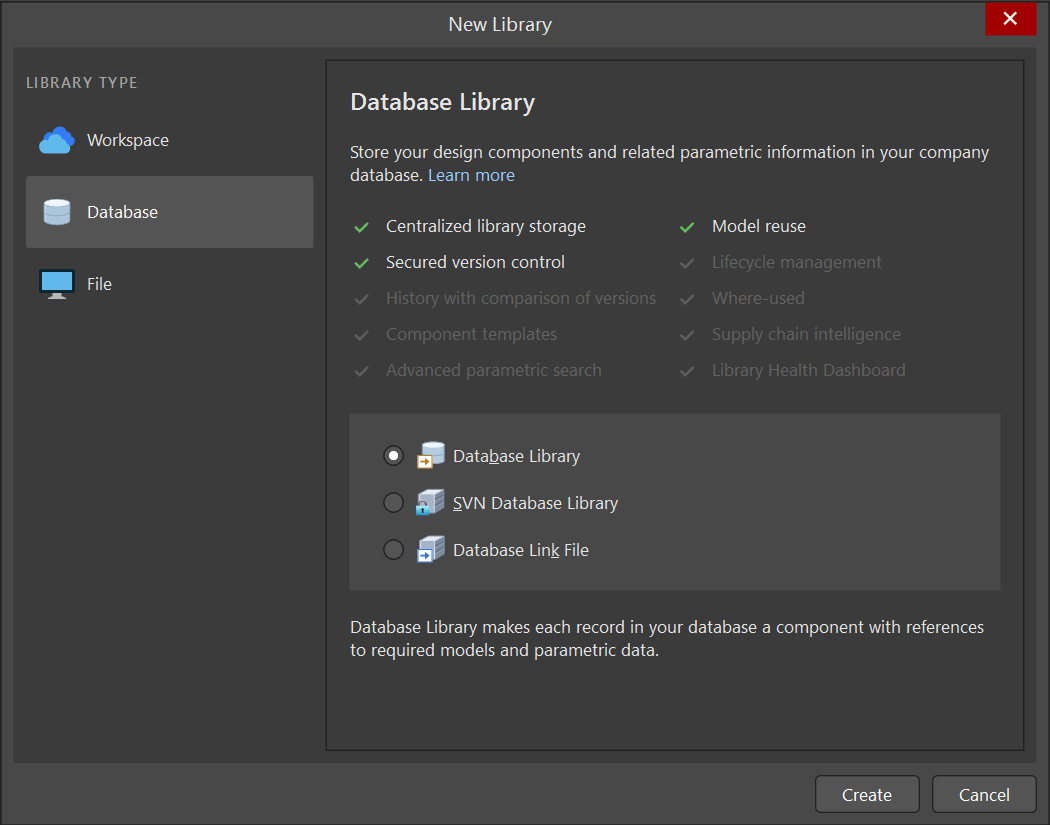Viewport: 1050px width, 825px height.
Task: Click the File monitor icon
Action: pos(57,284)
